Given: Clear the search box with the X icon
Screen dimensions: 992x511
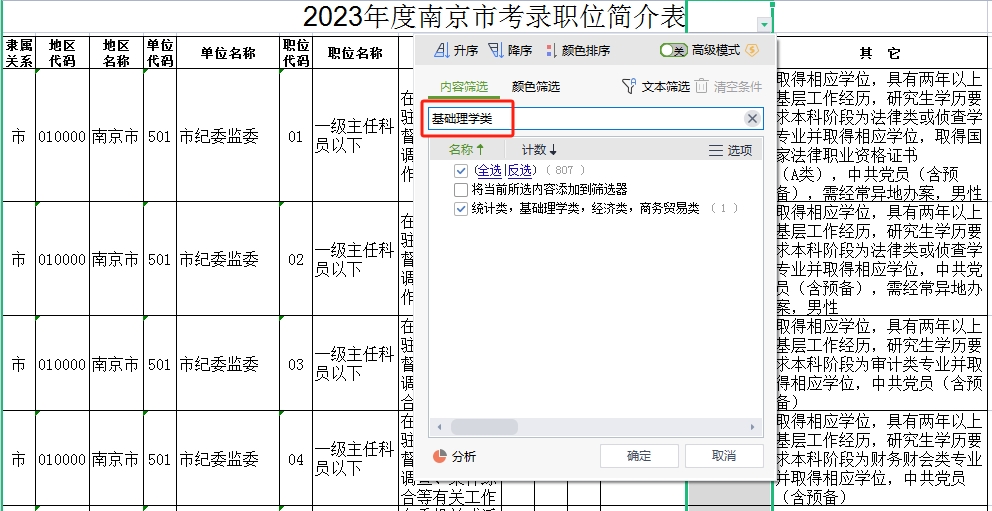Looking at the screenshot, I should click(752, 118).
